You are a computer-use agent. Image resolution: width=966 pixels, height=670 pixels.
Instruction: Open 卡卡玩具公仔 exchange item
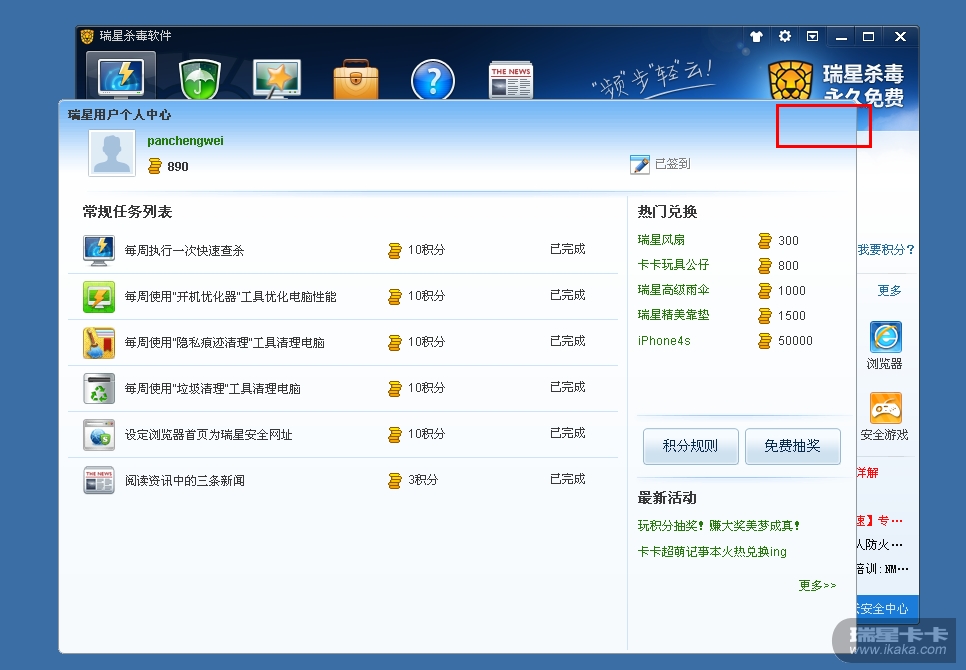point(673,265)
